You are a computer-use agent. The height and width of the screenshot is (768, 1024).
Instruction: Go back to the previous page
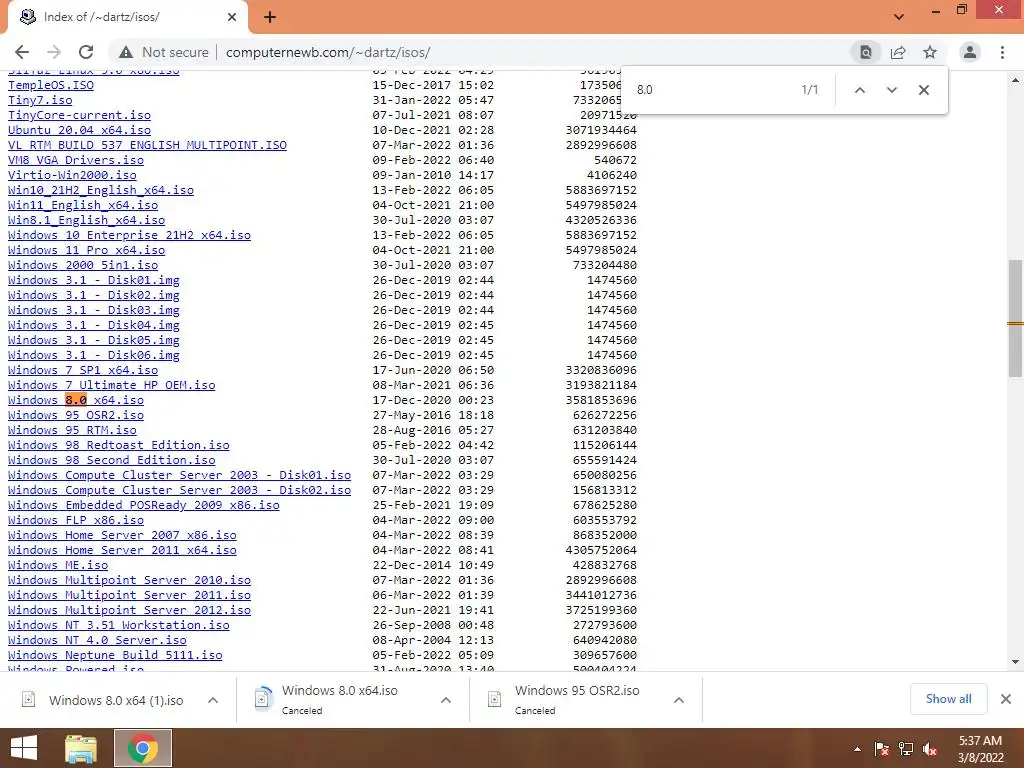pyautogui.click(x=22, y=52)
